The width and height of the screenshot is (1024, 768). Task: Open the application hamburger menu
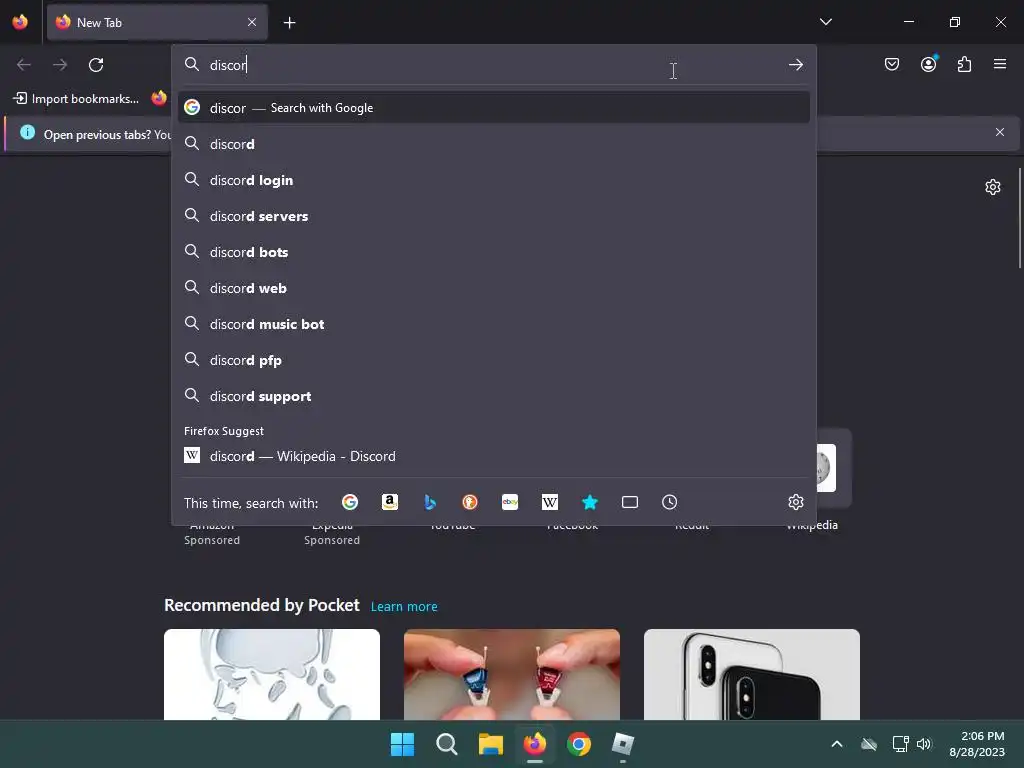point(1000,64)
